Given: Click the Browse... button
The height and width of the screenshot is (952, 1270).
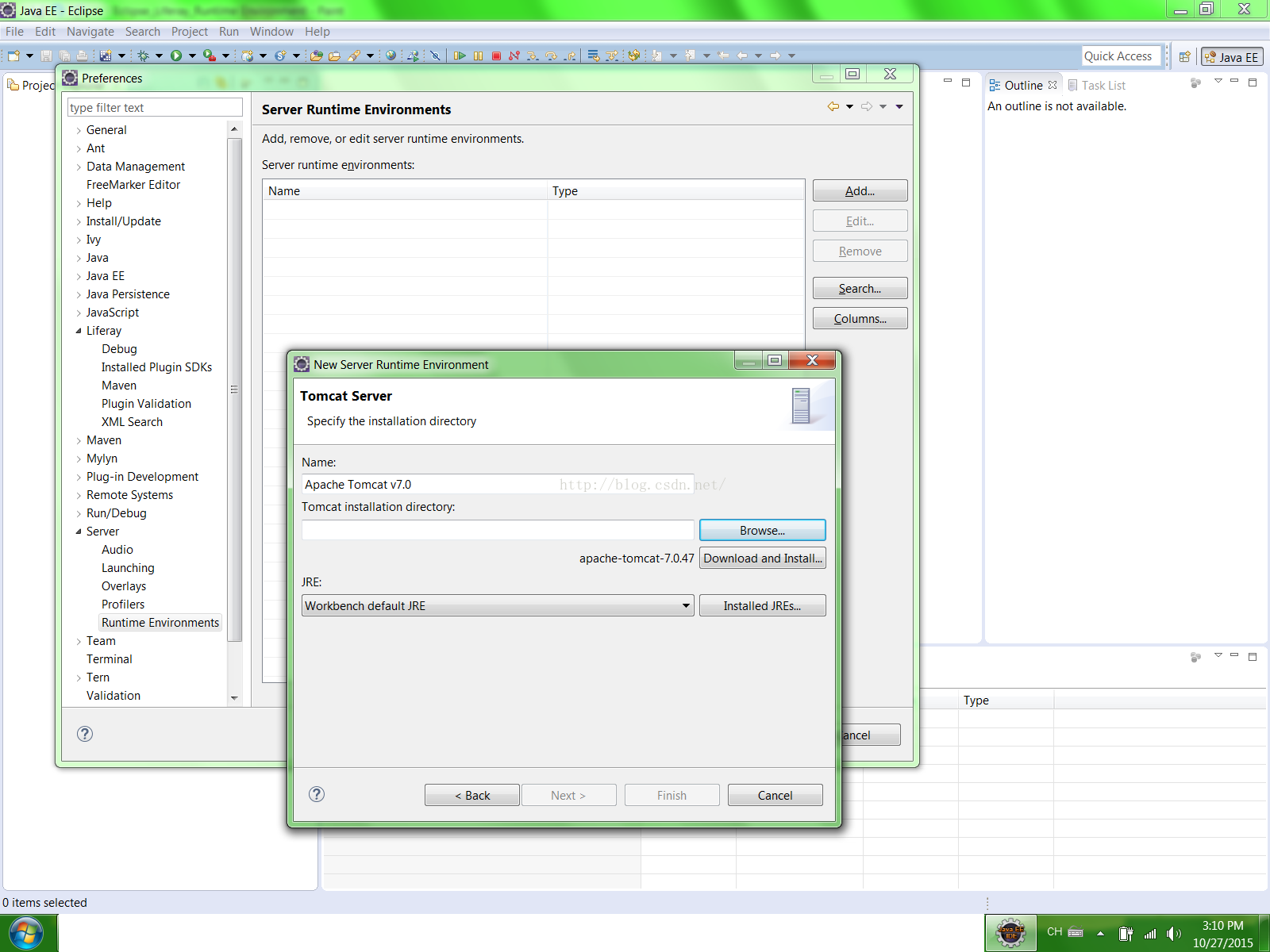Looking at the screenshot, I should point(762,530).
